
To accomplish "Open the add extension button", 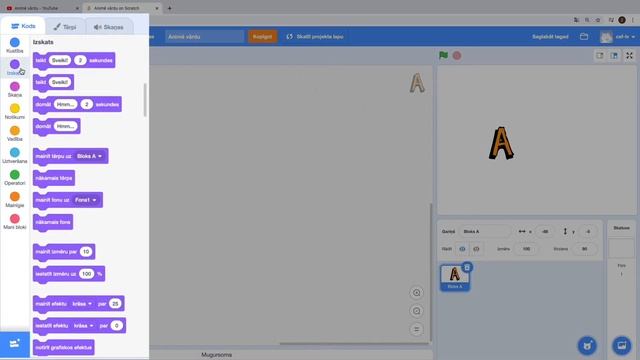I will click(15, 344).
